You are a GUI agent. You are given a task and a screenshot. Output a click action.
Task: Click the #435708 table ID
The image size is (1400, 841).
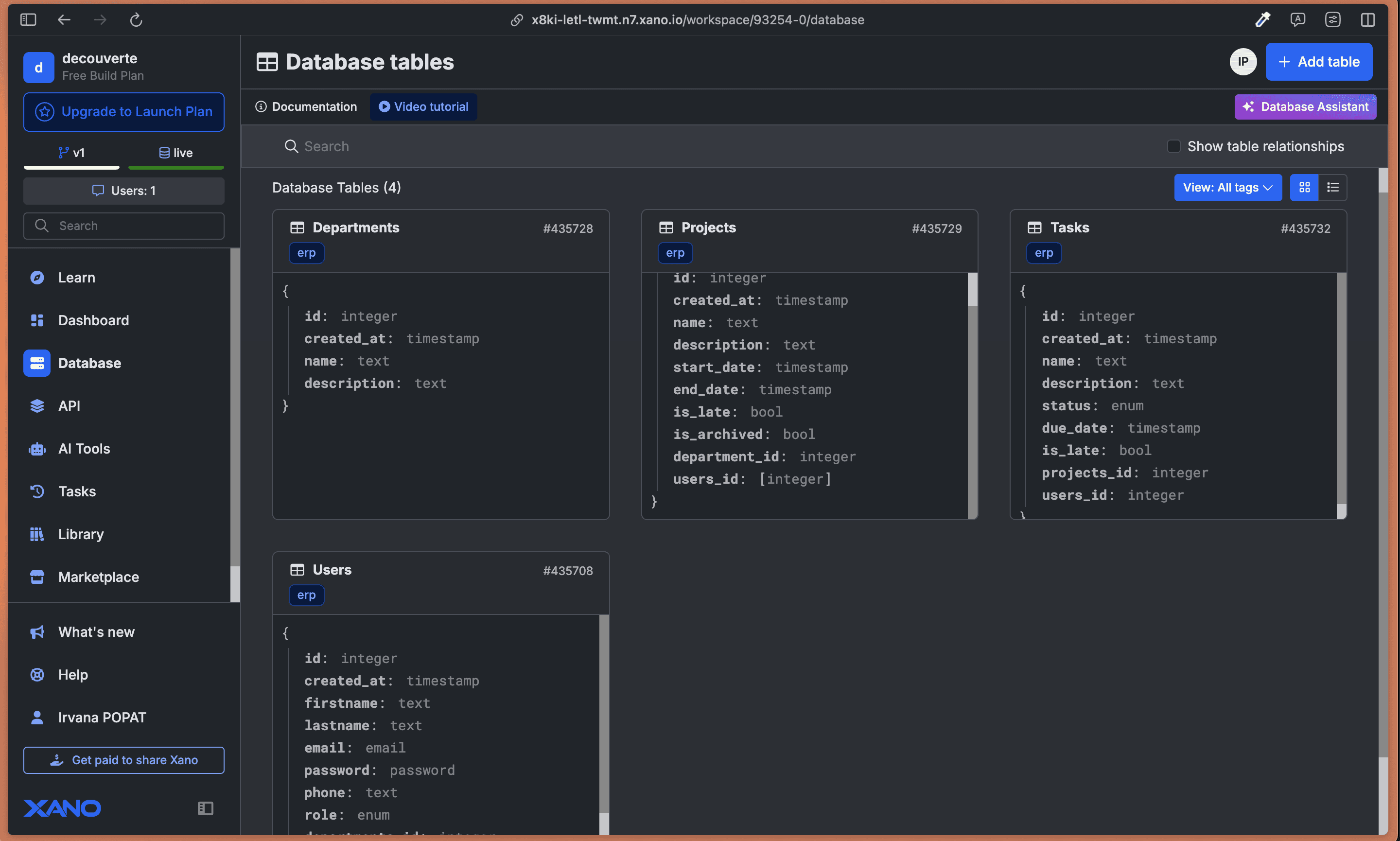click(x=568, y=571)
